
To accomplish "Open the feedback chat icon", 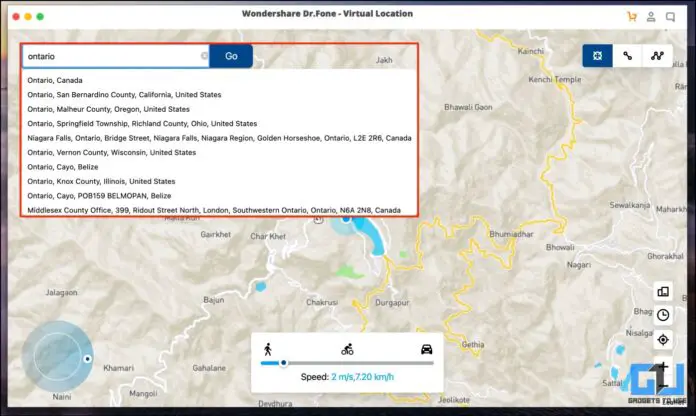I will pos(670,17).
